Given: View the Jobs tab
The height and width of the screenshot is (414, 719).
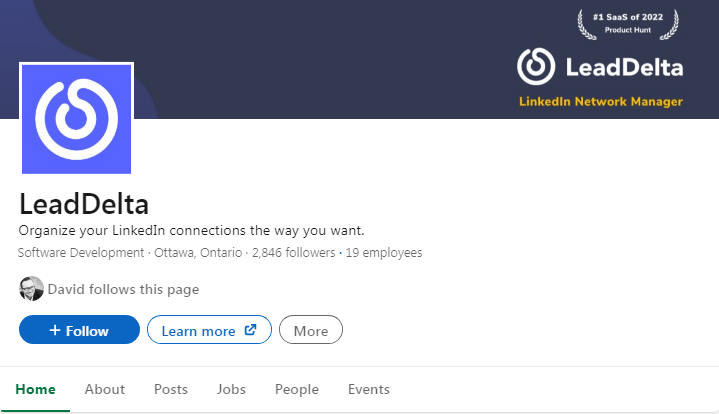Looking at the screenshot, I should [x=231, y=389].
